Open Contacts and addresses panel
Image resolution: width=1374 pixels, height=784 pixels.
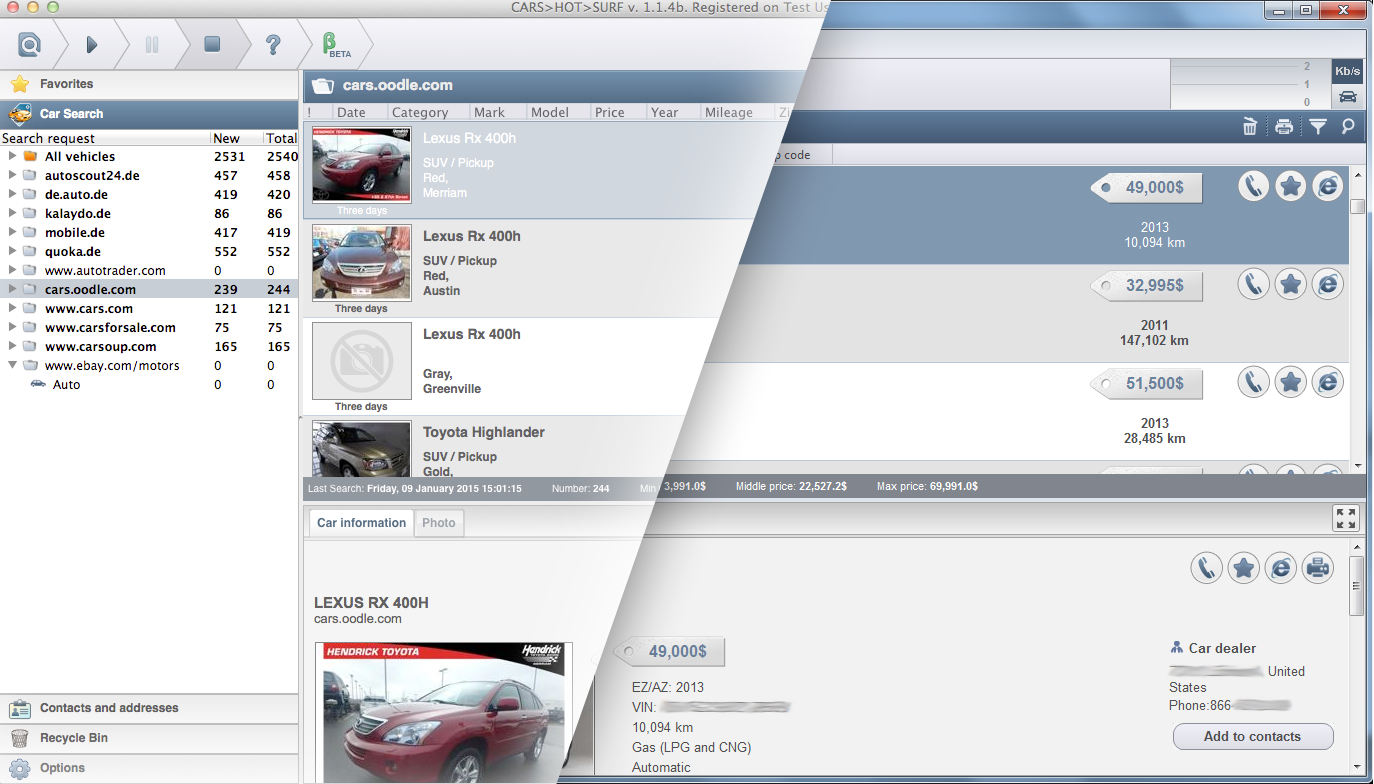tap(150, 708)
